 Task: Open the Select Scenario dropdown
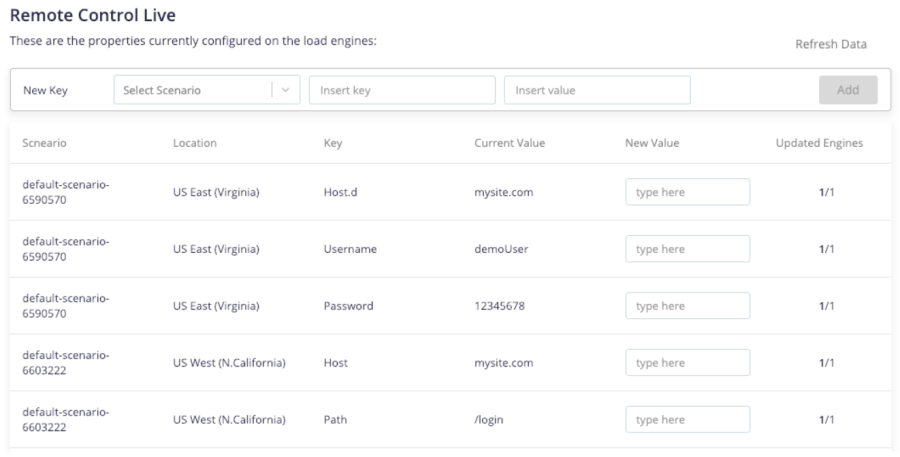pos(192,90)
